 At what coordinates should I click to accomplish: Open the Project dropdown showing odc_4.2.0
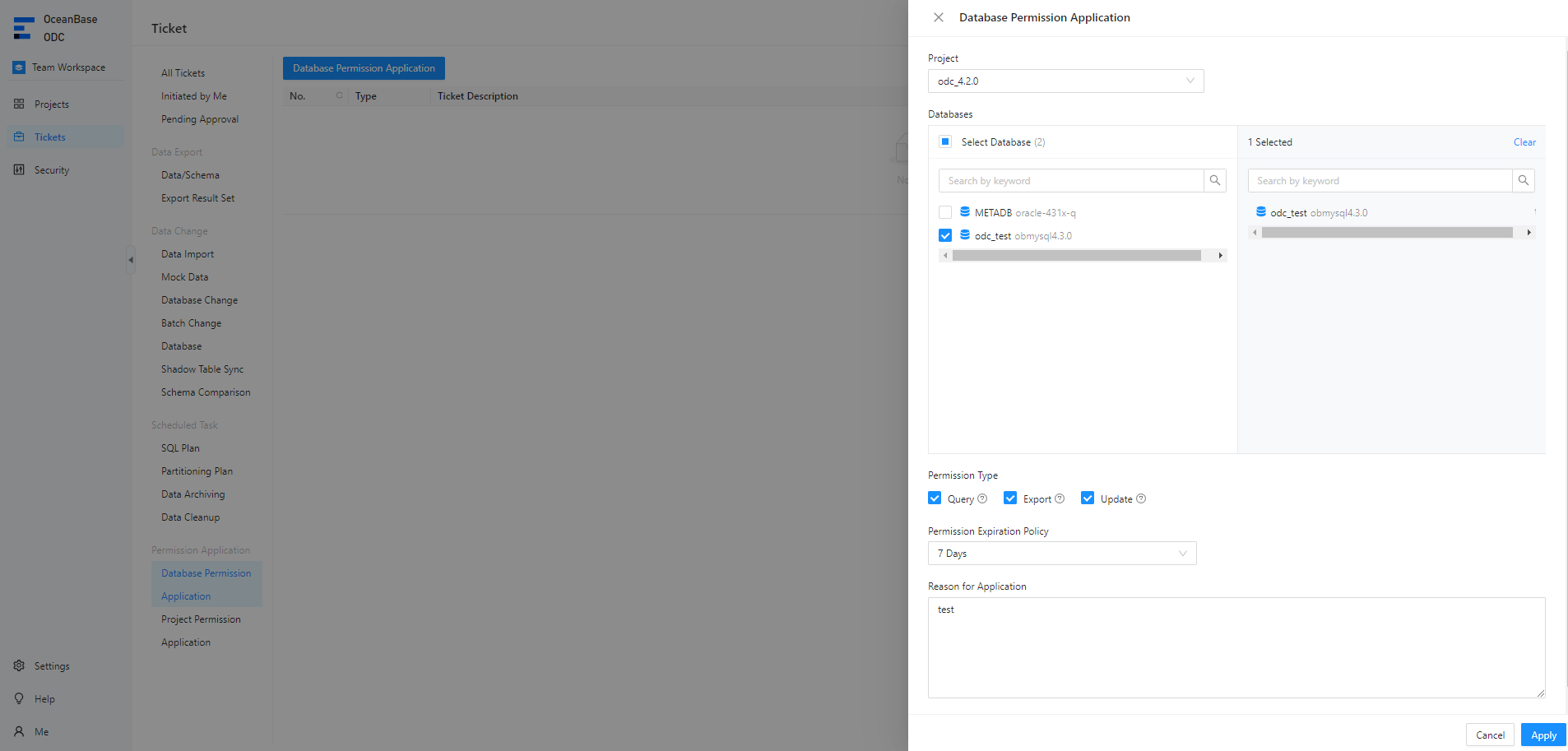click(1065, 81)
